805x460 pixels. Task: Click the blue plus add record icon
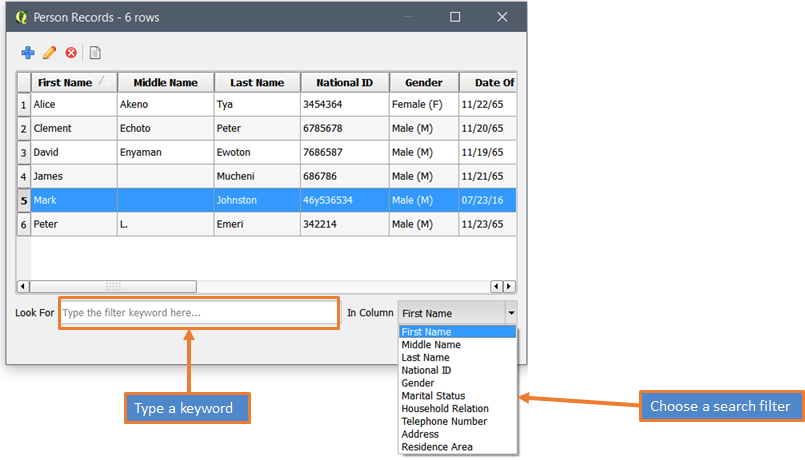point(28,53)
